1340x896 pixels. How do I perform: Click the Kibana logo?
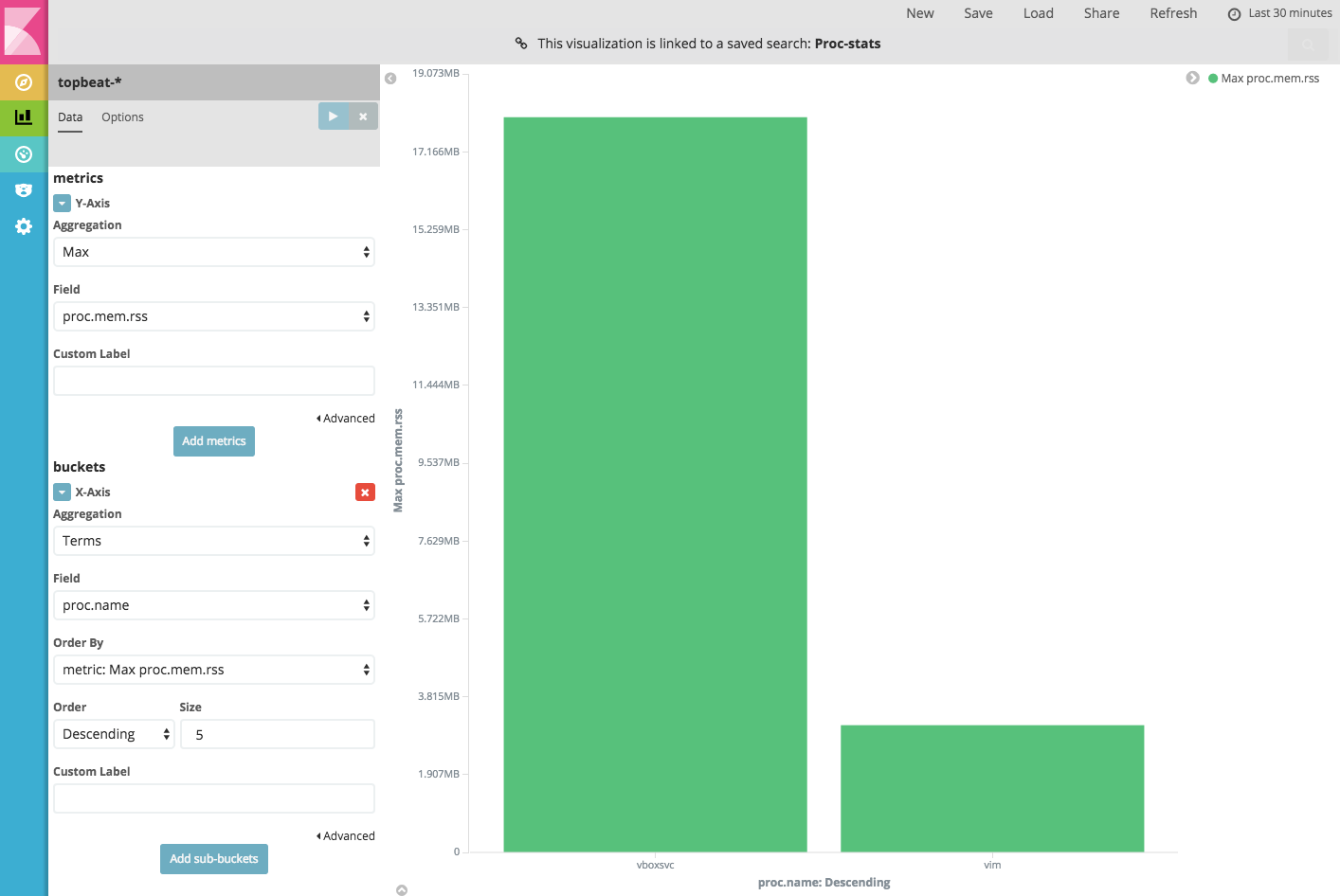24,31
